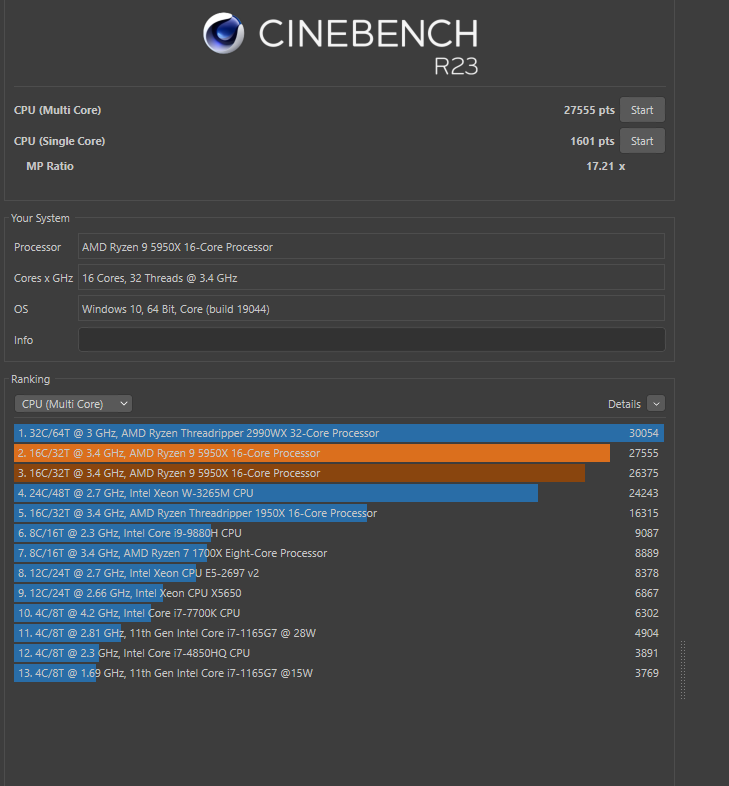The width and height of the screenshot is (729, 786).
Task: Select the Intel Core i9-9880H row
Action: click(x=339, y=533)
